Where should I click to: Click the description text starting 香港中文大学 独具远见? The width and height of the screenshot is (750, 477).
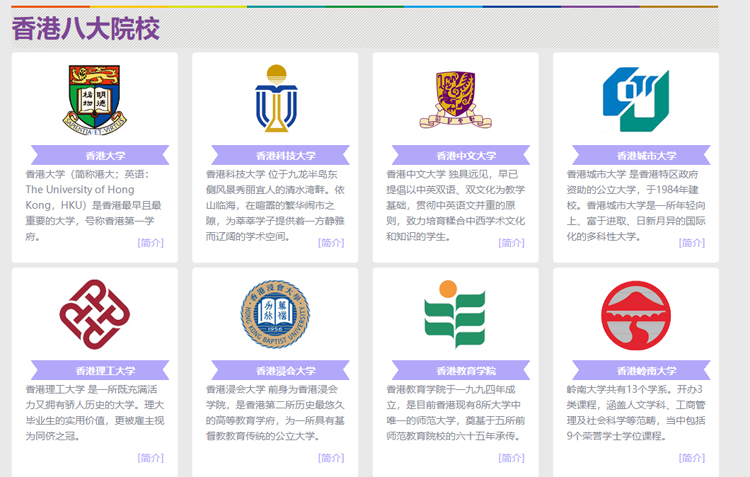pos(456,205)
